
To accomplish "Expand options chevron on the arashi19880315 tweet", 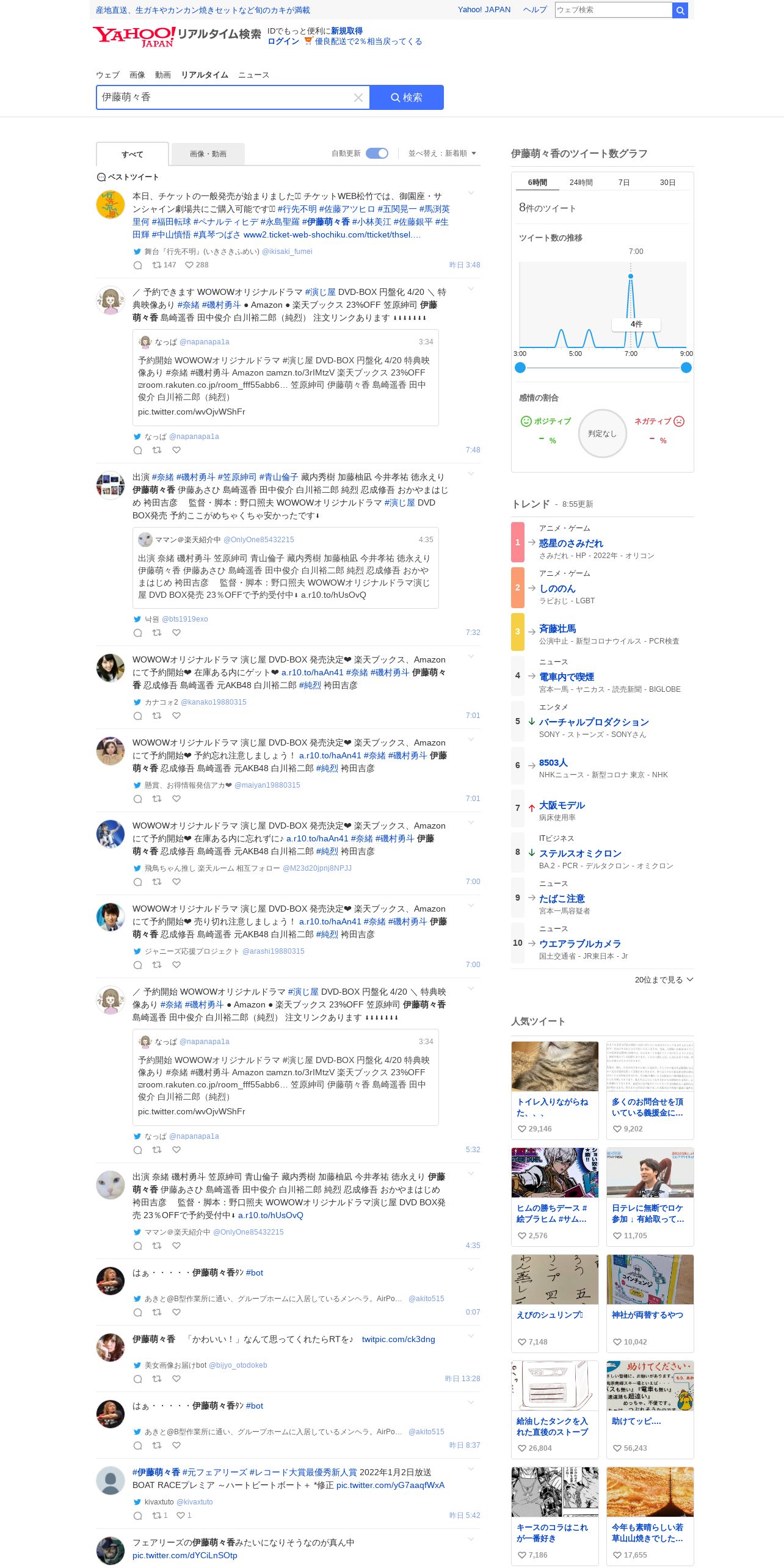I will coord(471,906).
